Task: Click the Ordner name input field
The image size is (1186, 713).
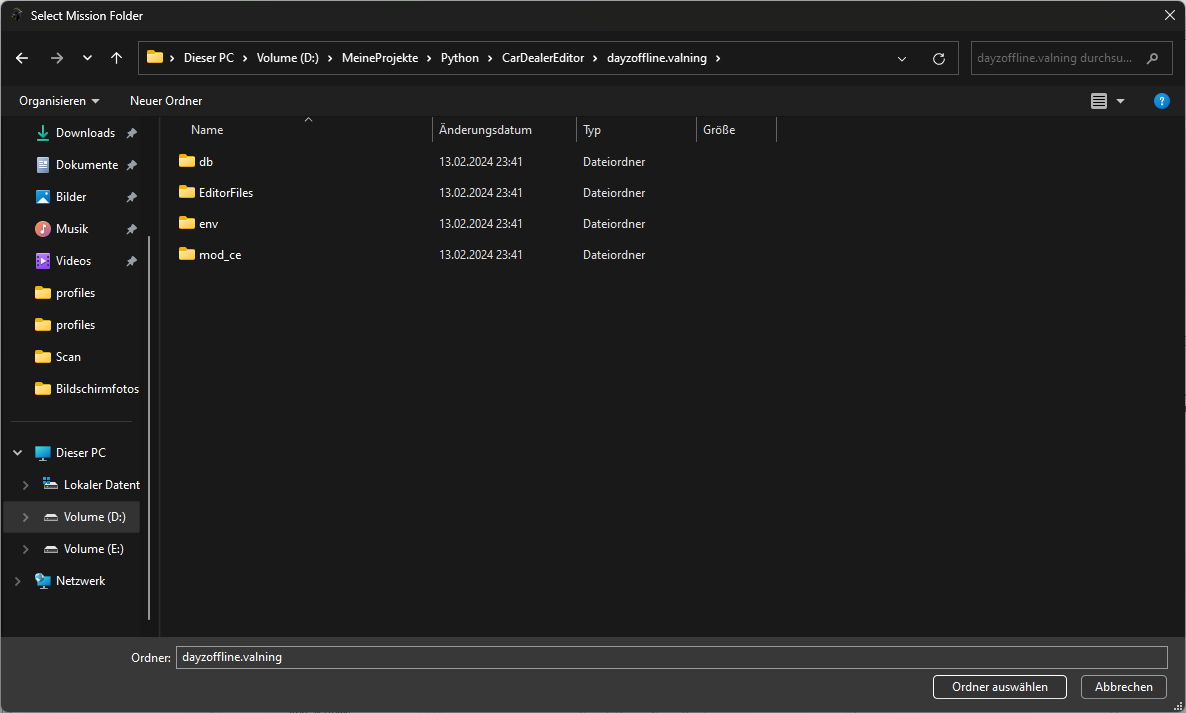Action: click(670, 657)
